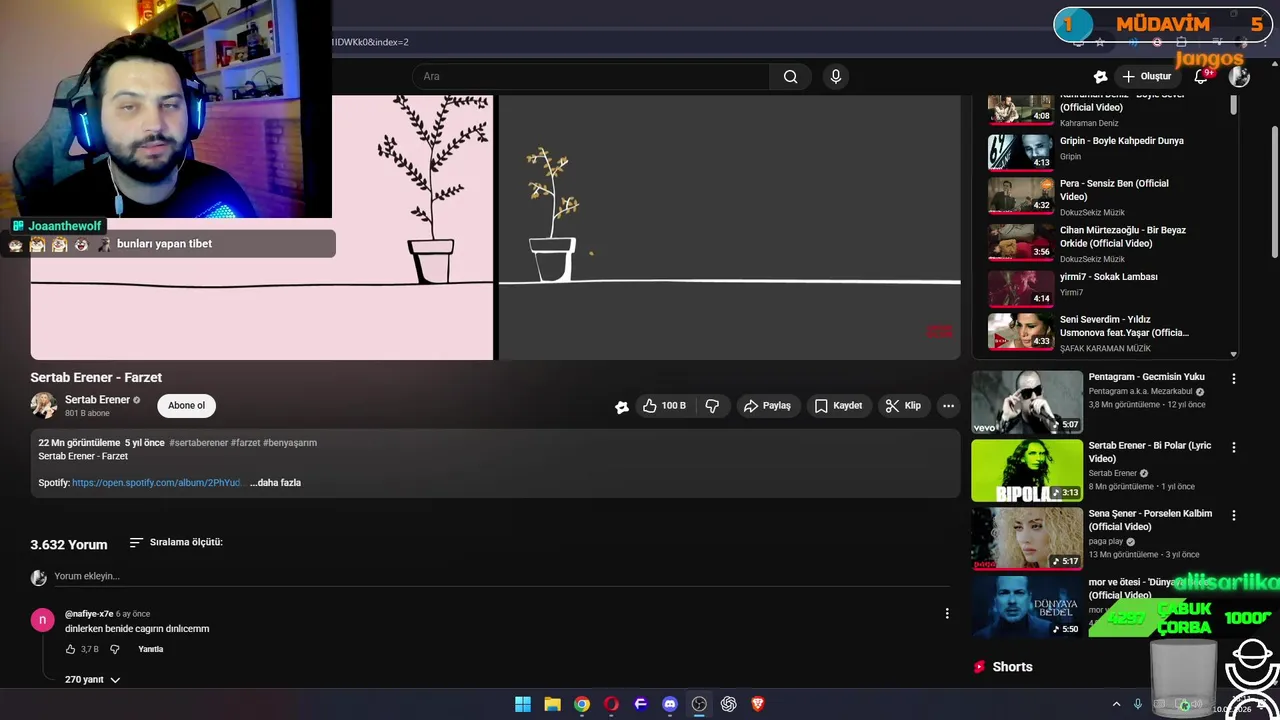Focus the Ara search field
This screenshot has height=720, width=1280.
tap(590, 76)
